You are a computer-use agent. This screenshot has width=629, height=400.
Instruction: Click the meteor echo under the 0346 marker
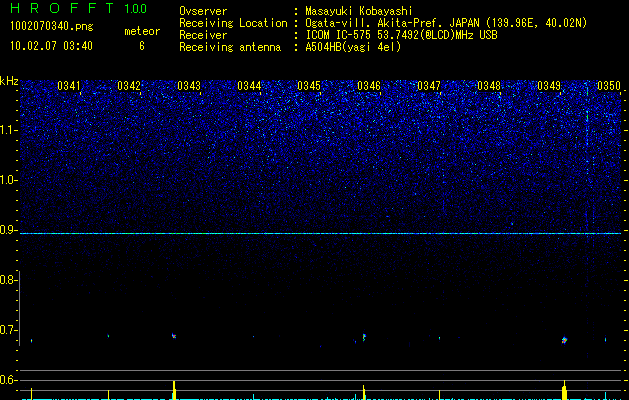pyautogui.click(x=364, y=337)
